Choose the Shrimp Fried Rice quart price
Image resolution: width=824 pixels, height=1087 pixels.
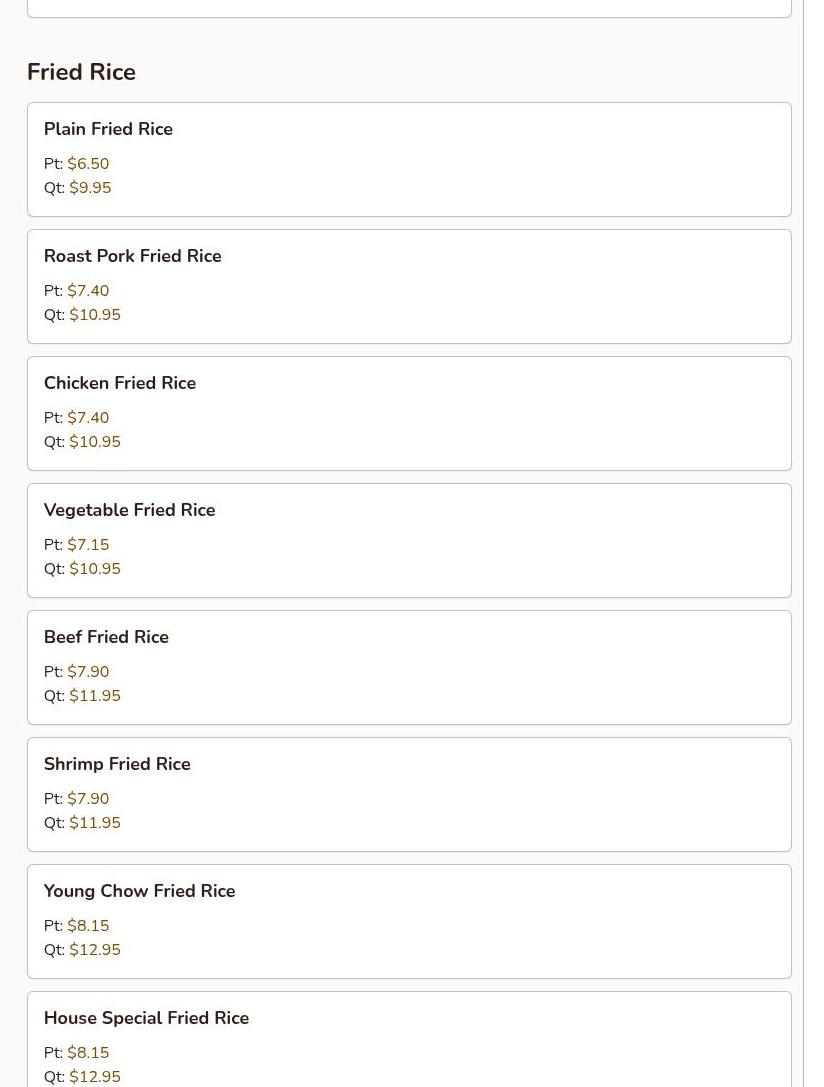(95, 823)
